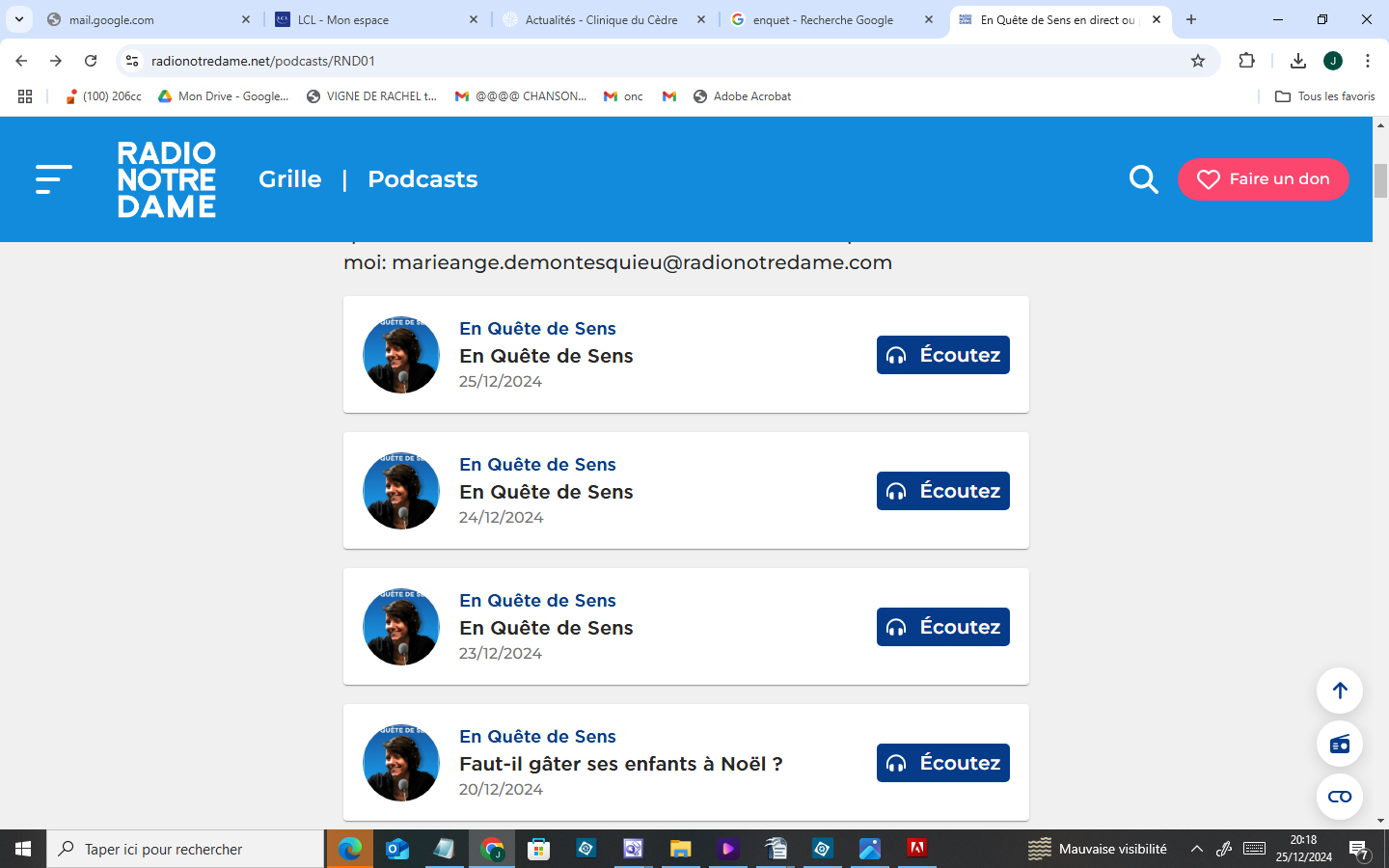Open File Explorer from the taskbar

pyautogui.click(x=681, y=849)
